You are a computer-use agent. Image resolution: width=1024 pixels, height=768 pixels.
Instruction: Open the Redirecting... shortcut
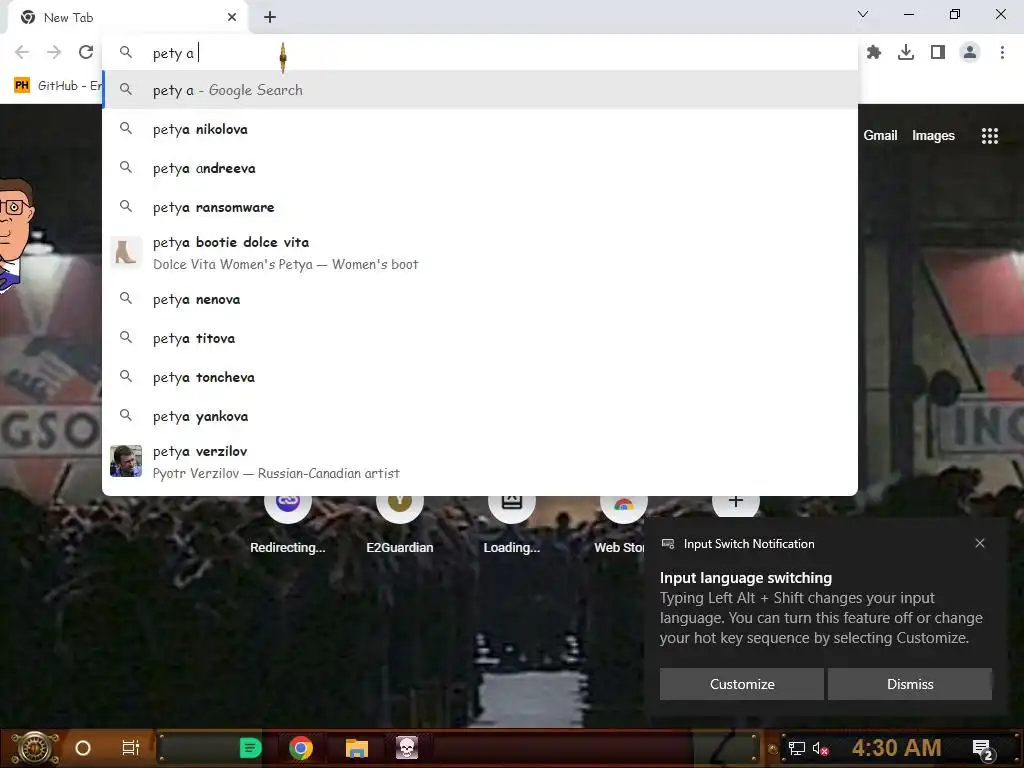click(x=288, y=526)
